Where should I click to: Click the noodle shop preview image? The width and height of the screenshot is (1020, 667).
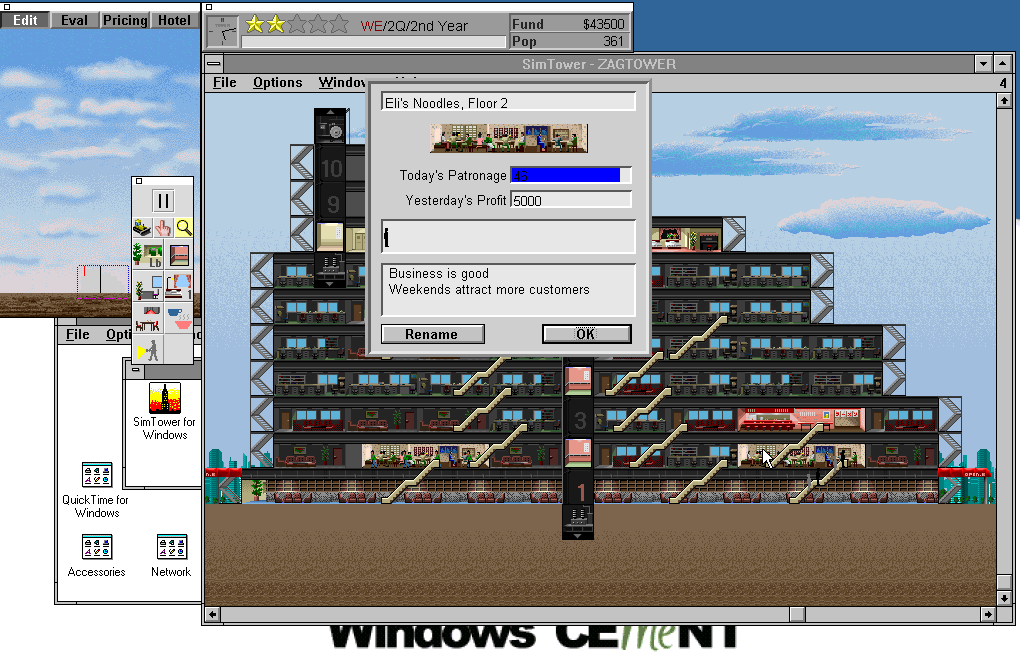(509, 138)
